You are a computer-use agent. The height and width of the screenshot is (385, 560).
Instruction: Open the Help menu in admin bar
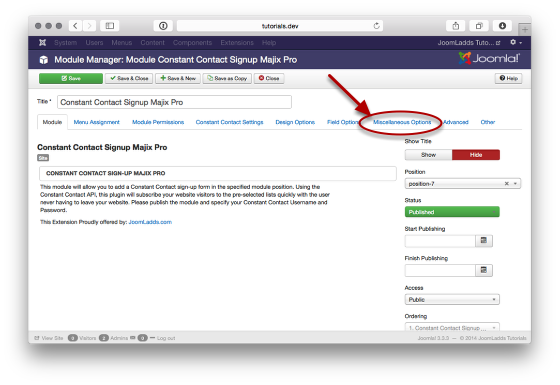(x=269, y=42)
